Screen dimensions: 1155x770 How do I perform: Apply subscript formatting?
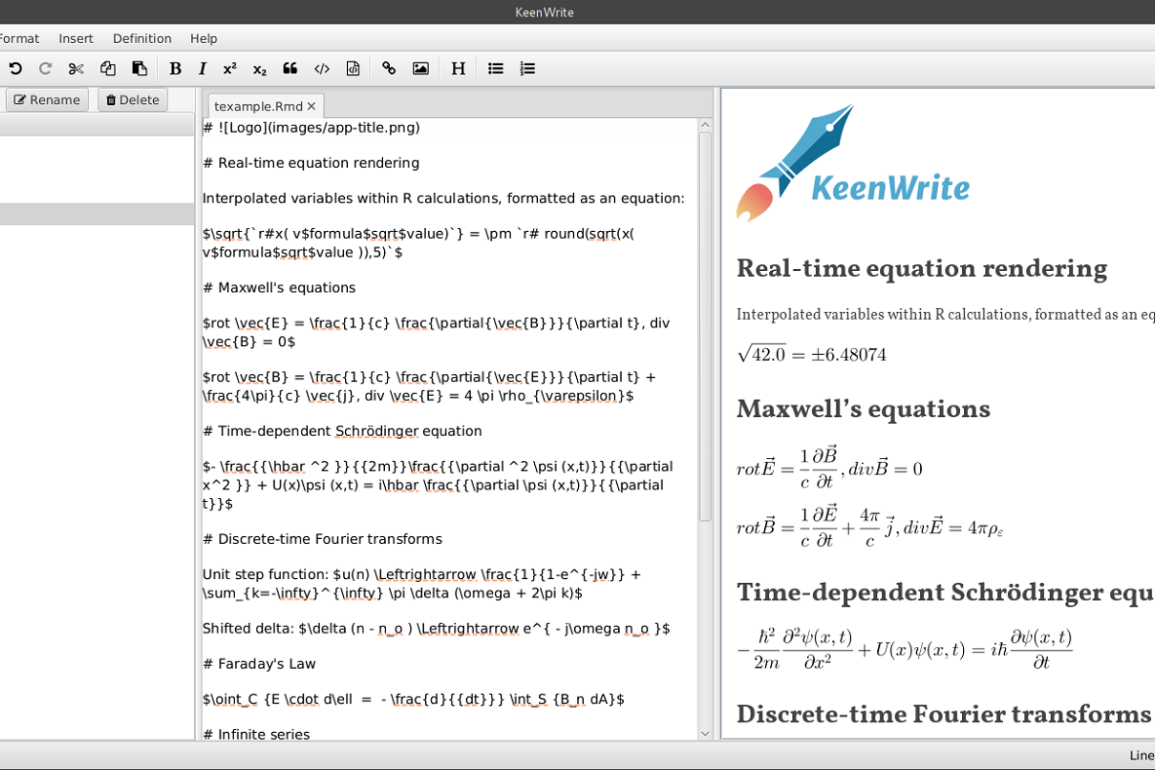click(260, 69)
